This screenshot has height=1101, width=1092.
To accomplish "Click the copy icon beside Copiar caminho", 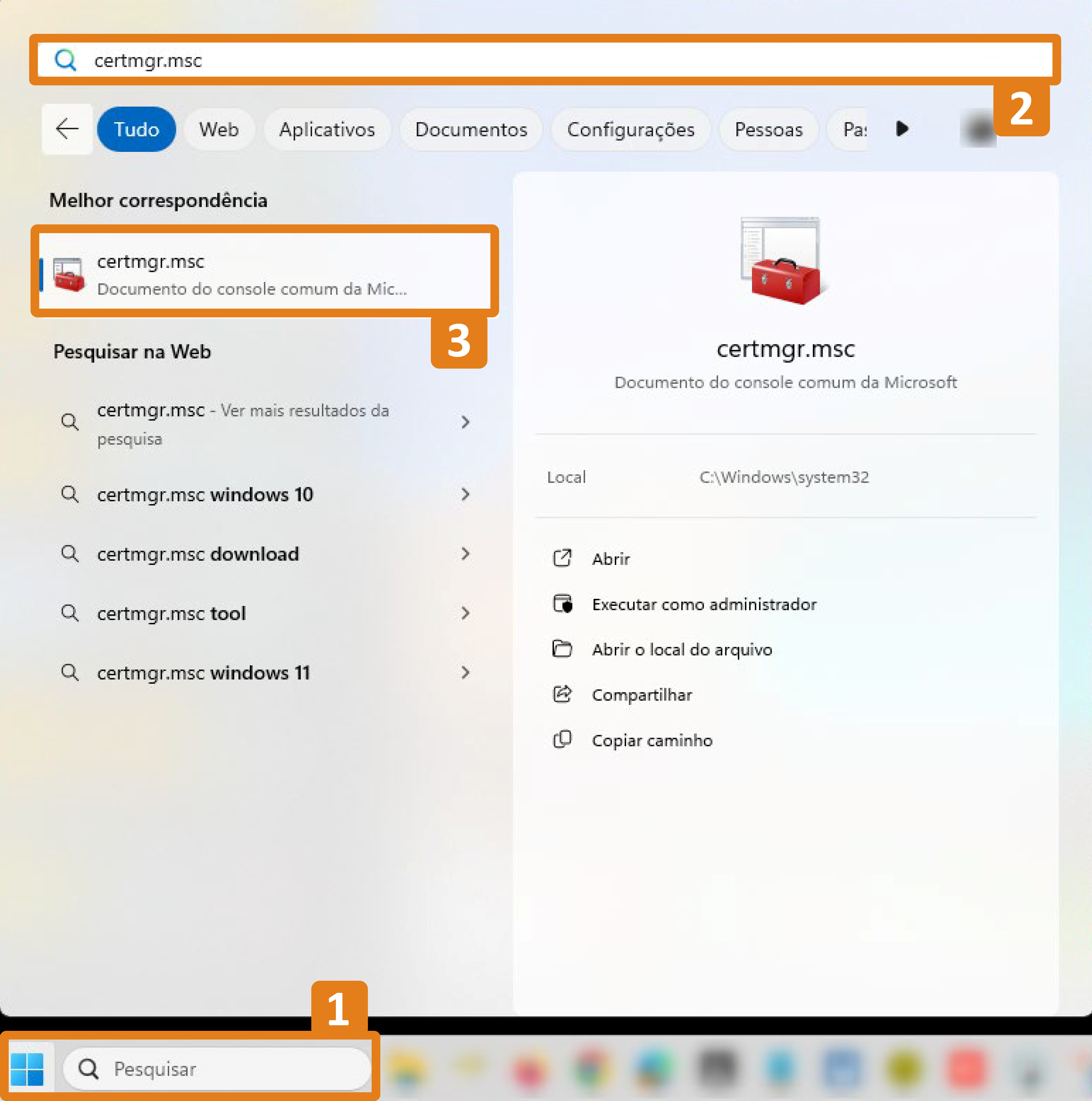I will [562, 740].
